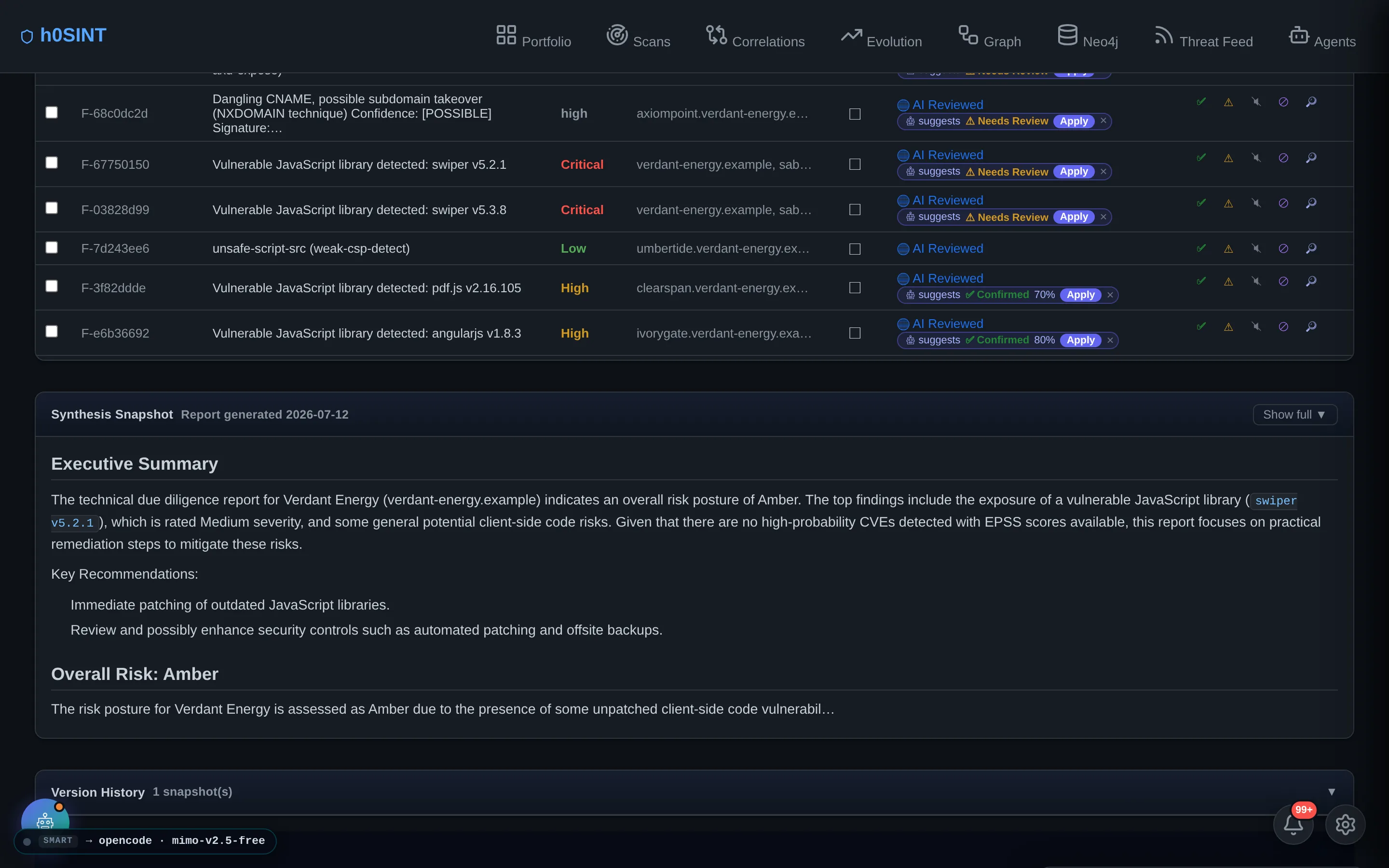Click the magnifier icon for F-3f82ddde
Image resolution: width=1389 pixels, height=868 pixels.
tap(1311, 281)
